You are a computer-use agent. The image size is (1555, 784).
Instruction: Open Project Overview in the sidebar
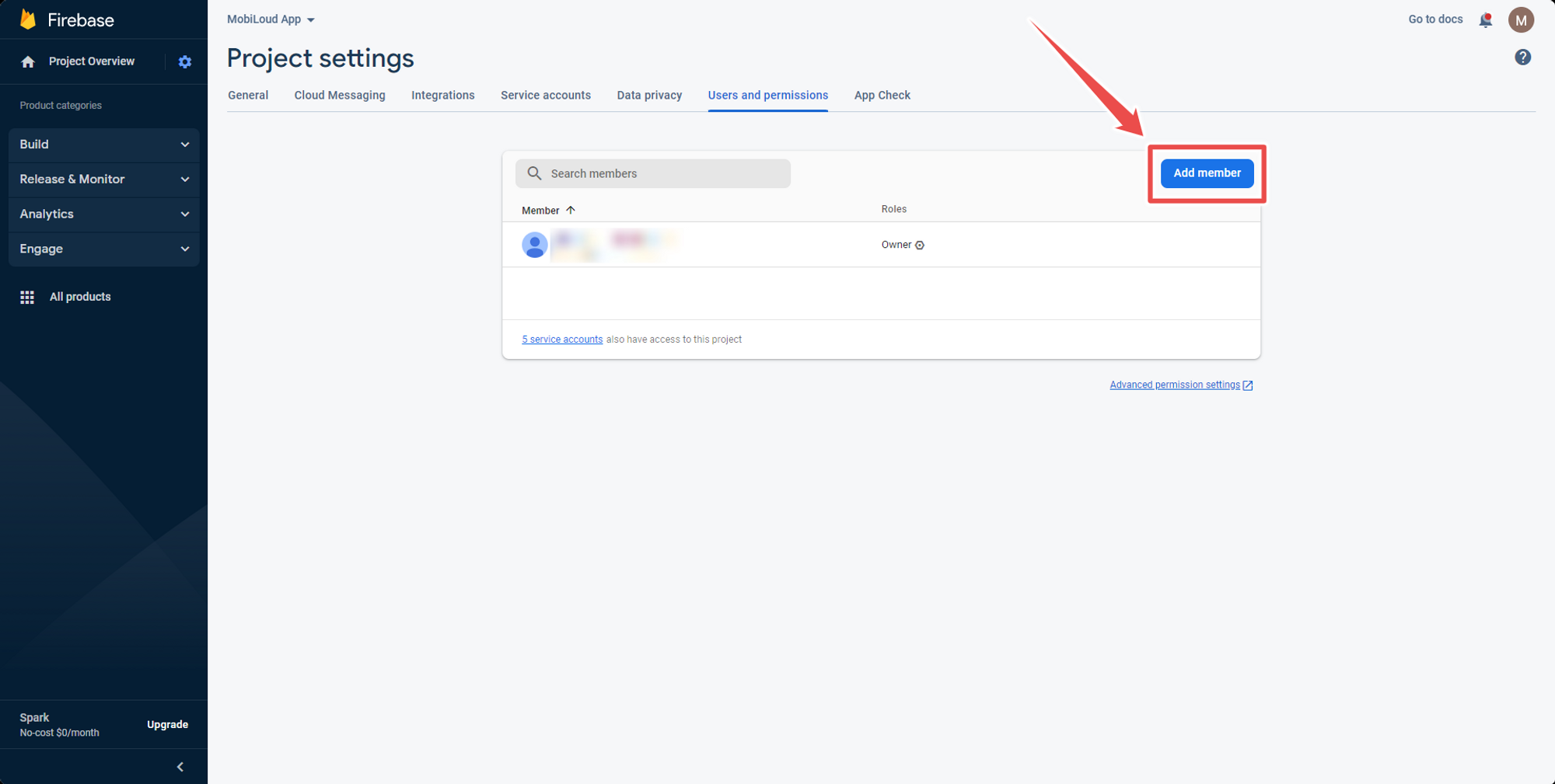click(x=92, y=61)
